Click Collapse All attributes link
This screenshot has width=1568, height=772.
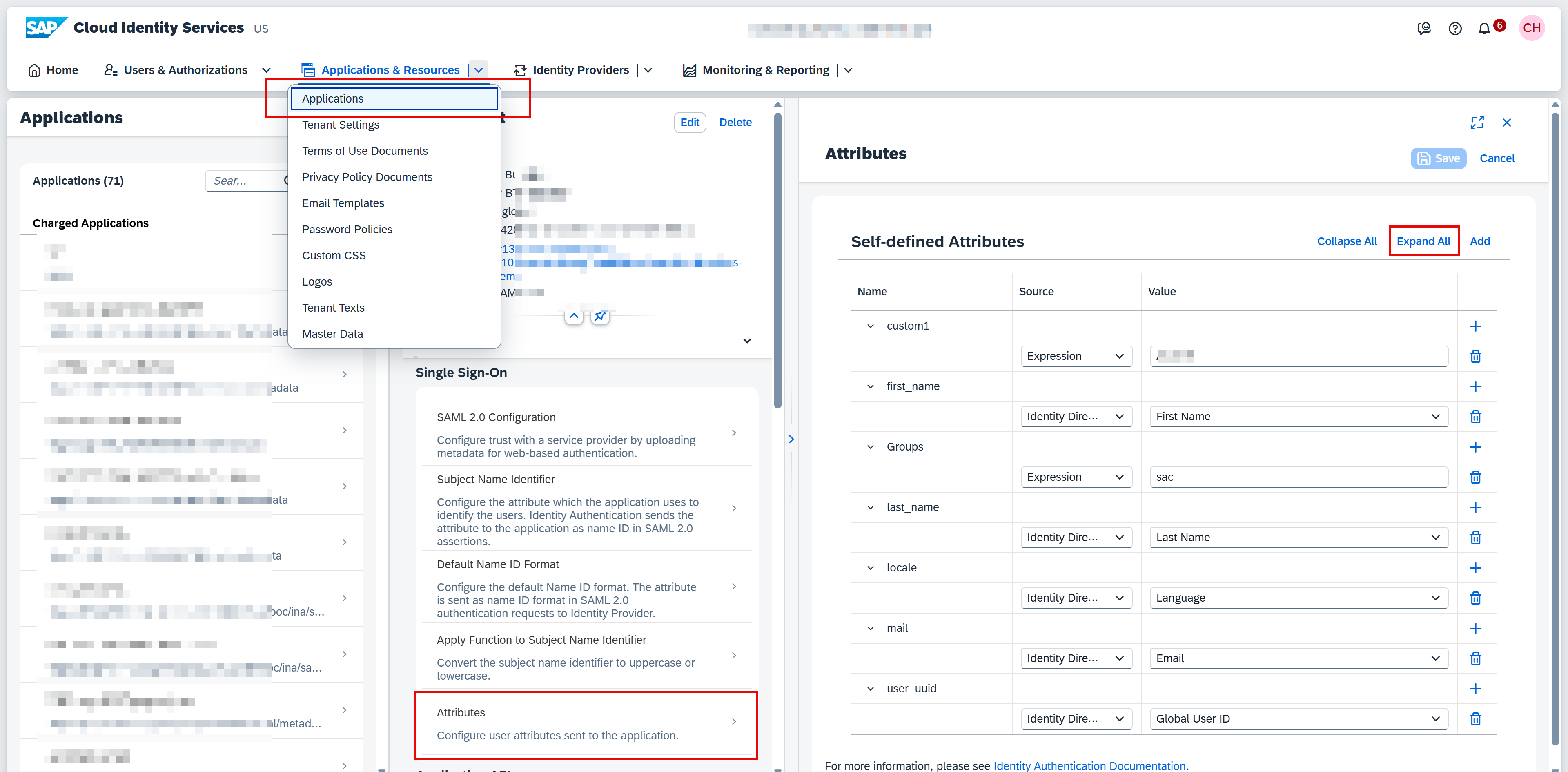1346,241
